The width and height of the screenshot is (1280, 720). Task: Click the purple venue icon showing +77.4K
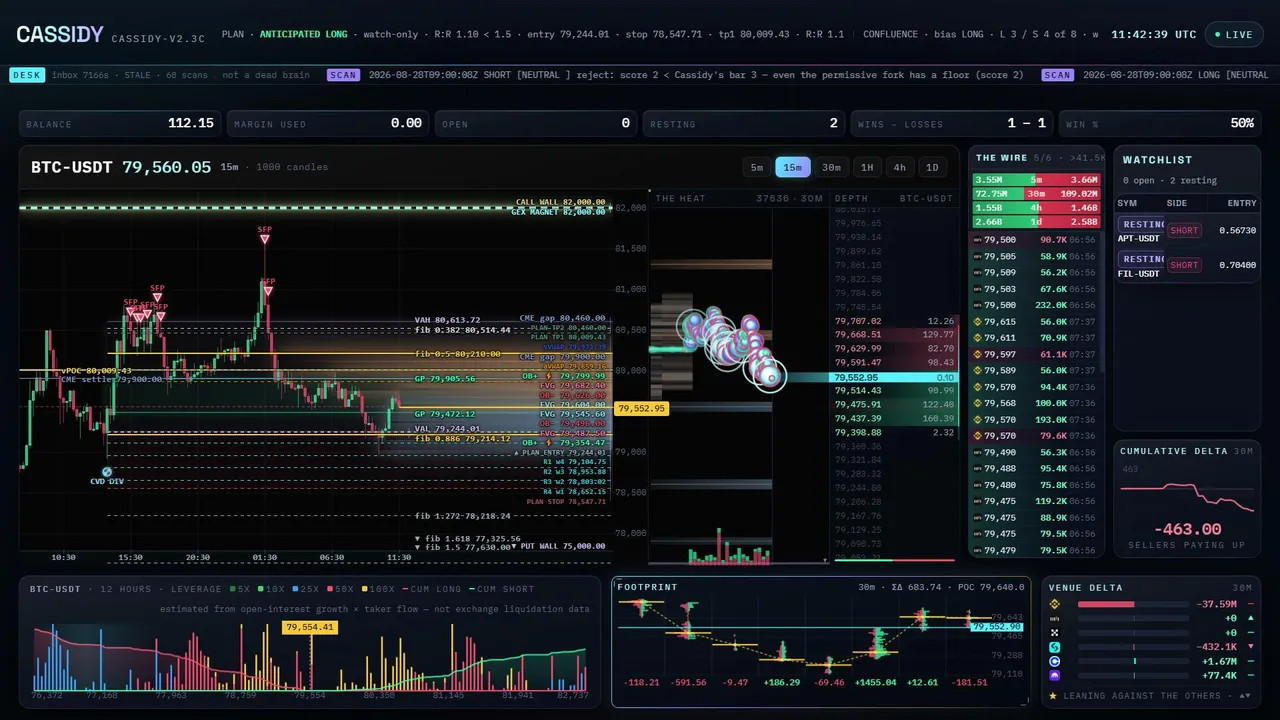click(x=1054, y=676)
